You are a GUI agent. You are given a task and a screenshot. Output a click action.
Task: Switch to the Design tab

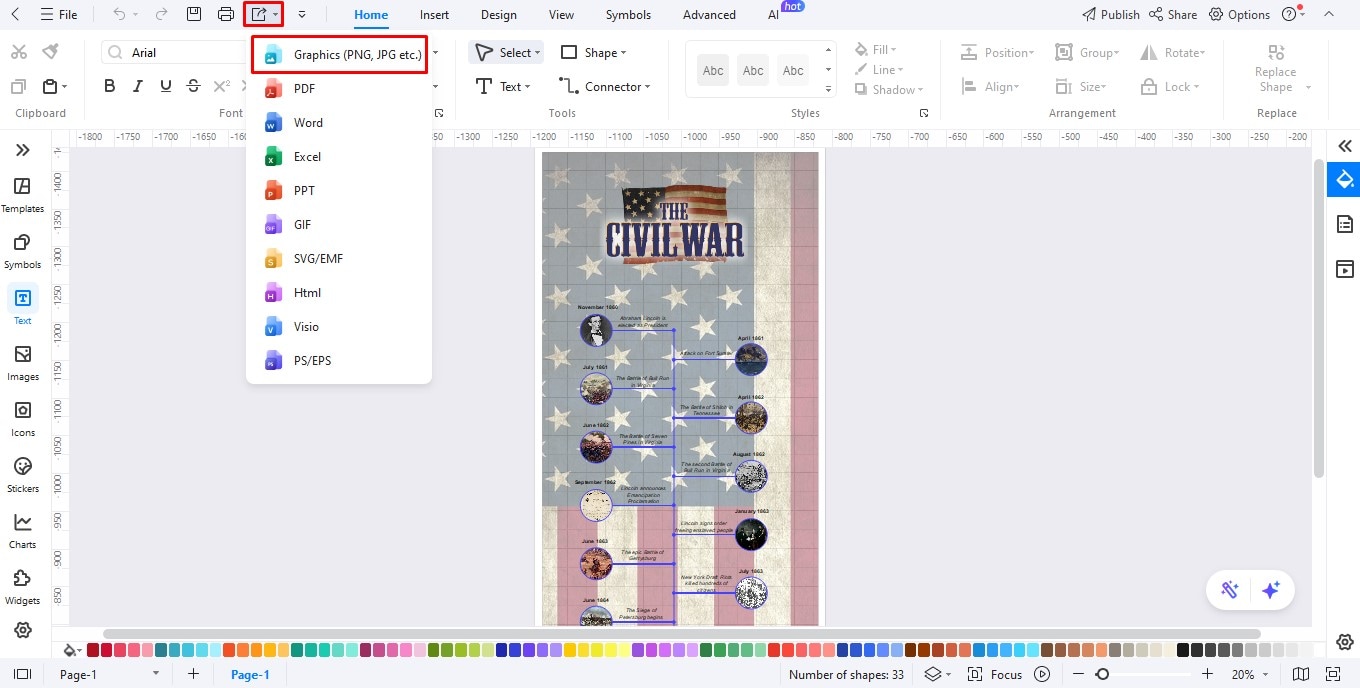[x=498, y=15]
